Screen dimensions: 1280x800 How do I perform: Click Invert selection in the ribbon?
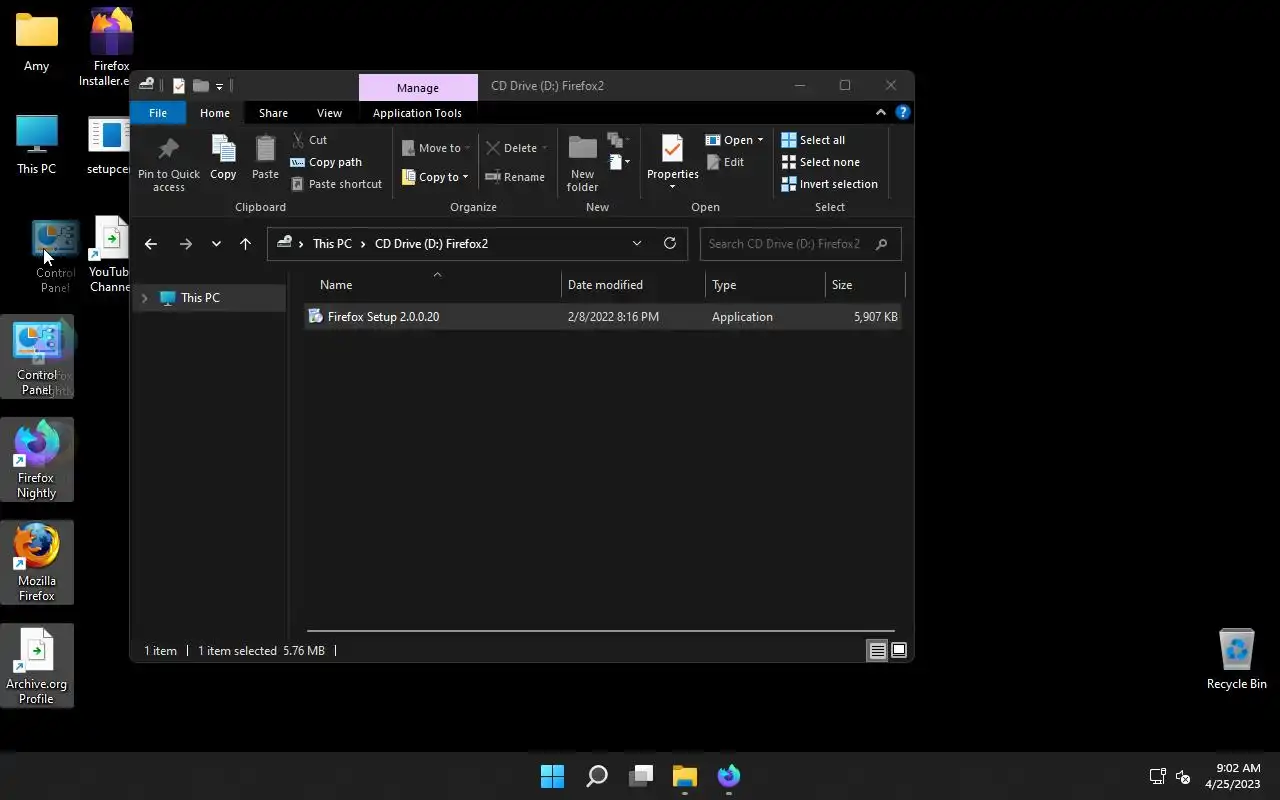click(x=829, y=184)
